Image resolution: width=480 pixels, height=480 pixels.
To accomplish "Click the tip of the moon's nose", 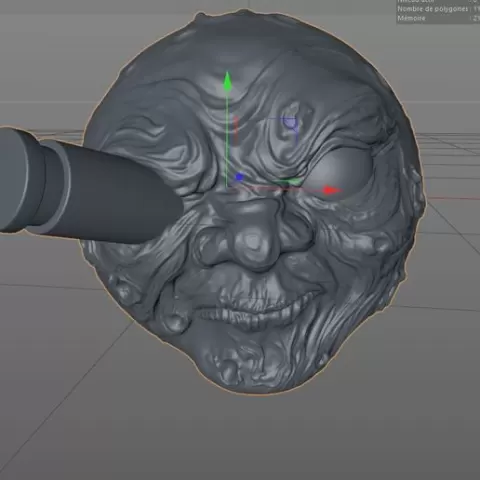I will tap(254, 245).
